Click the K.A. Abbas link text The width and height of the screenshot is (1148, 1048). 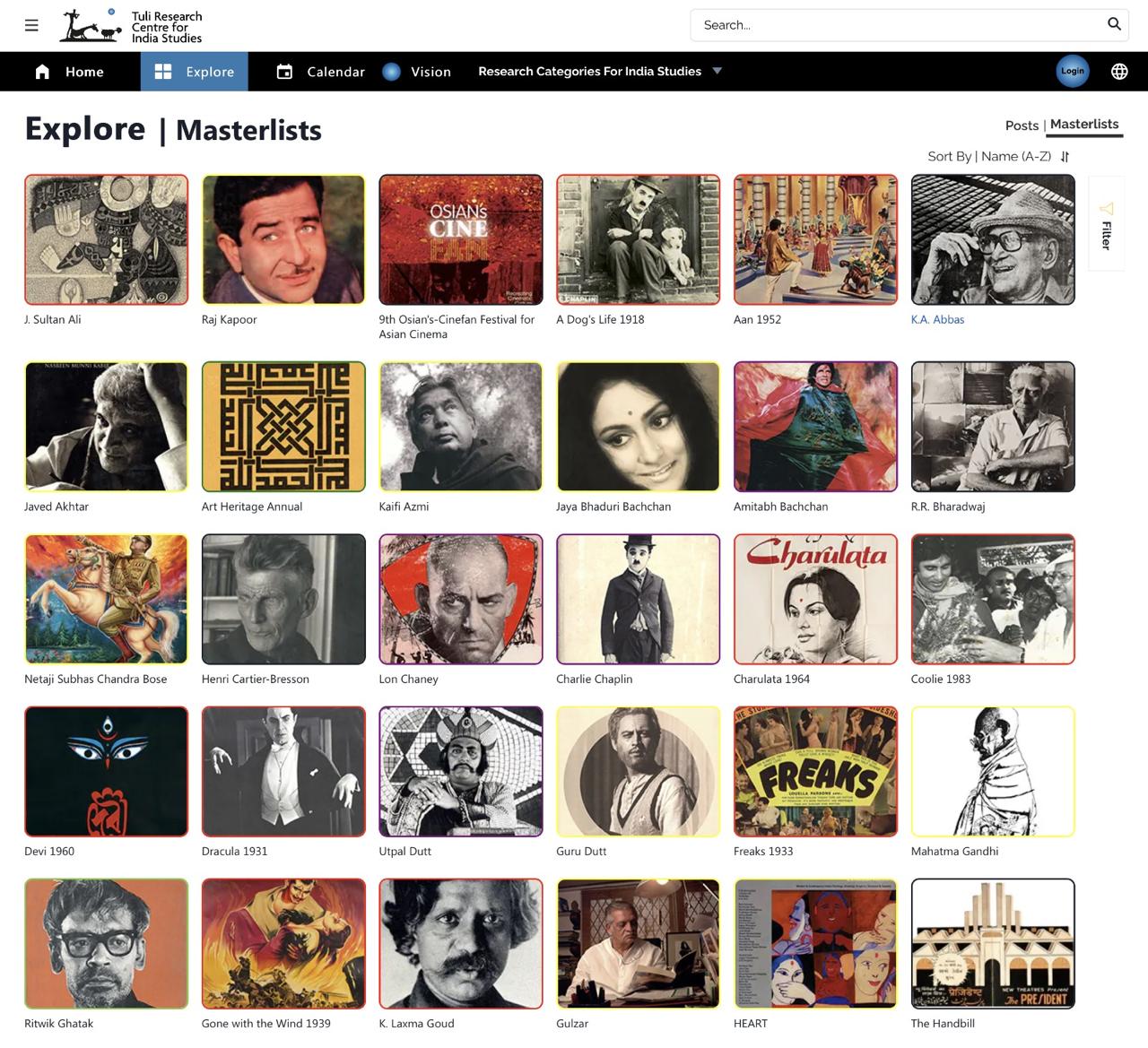tap(937, 319)
